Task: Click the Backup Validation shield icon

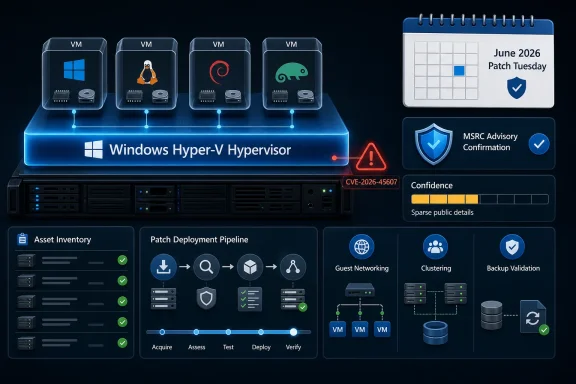Action: click(x=512, y=247)
